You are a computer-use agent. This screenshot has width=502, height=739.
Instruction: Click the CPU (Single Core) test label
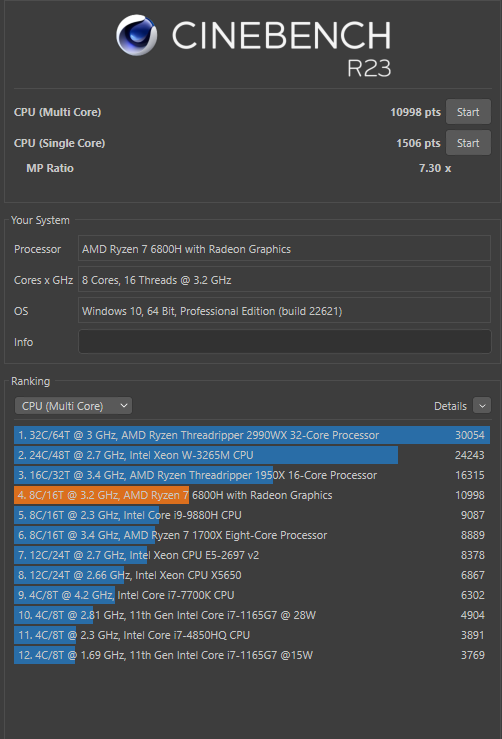tap(59, 143)
